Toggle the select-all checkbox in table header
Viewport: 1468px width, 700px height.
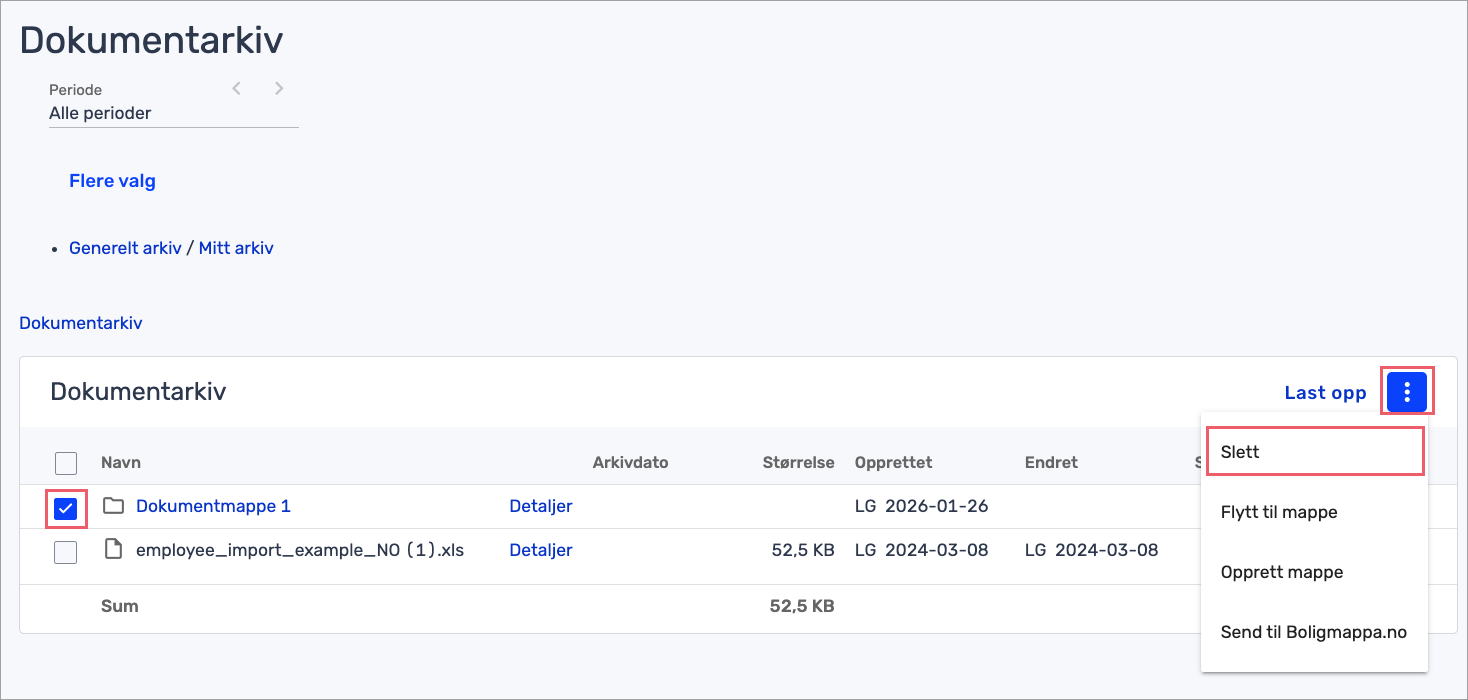65,463
